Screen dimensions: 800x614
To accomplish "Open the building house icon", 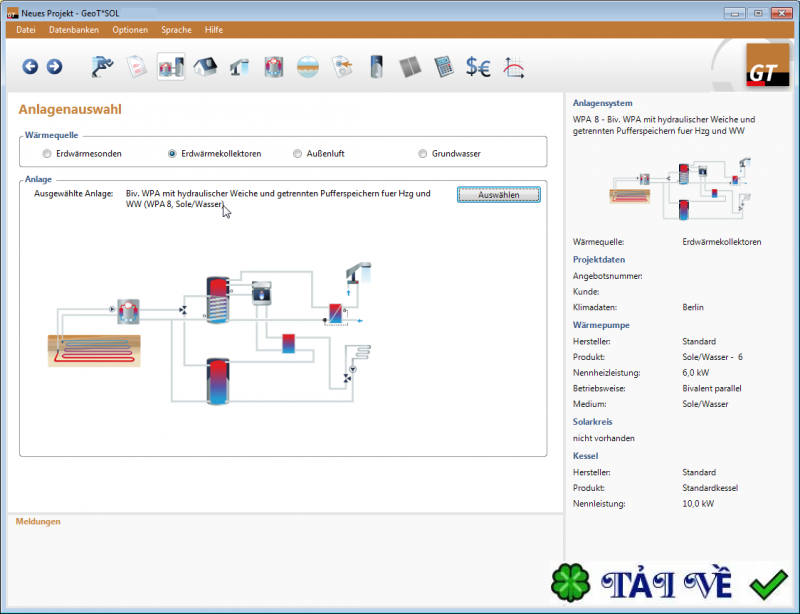I will (x=205, y=66).
